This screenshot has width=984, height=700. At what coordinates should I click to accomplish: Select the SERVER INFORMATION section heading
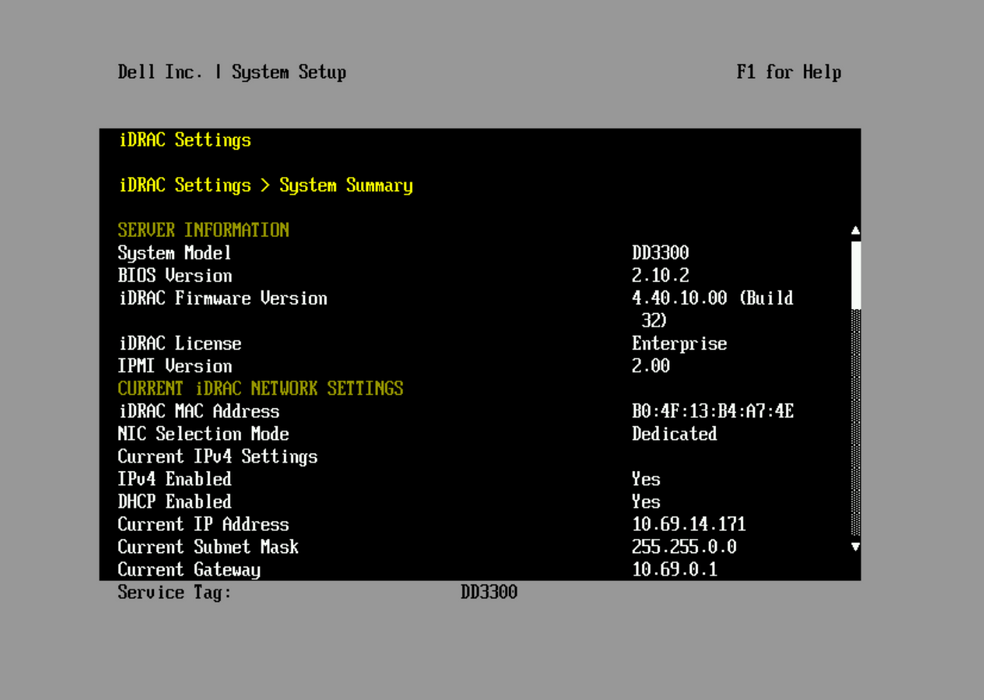(203, 230)
